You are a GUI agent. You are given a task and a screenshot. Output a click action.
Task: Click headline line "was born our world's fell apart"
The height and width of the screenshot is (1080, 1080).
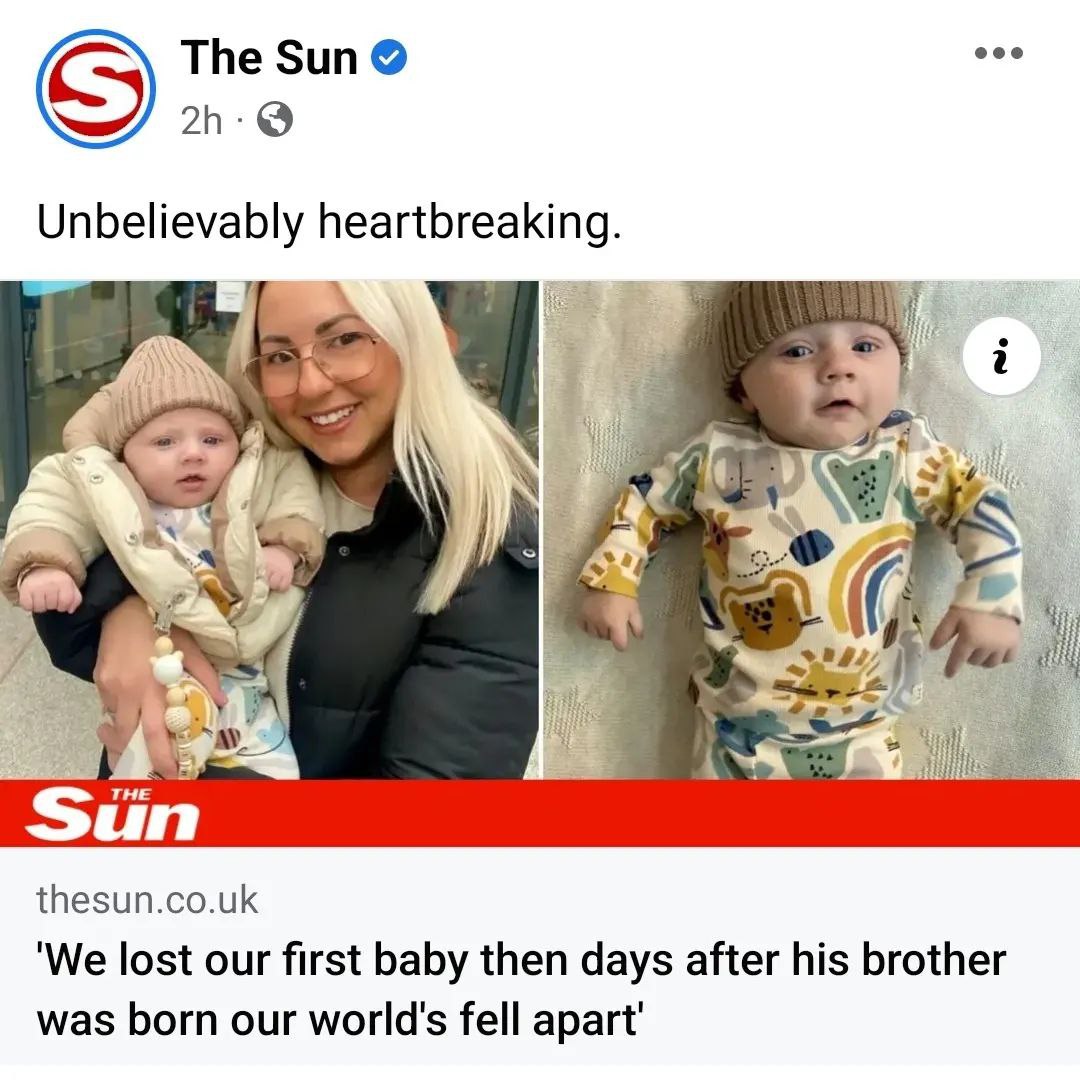point(340,1020)
